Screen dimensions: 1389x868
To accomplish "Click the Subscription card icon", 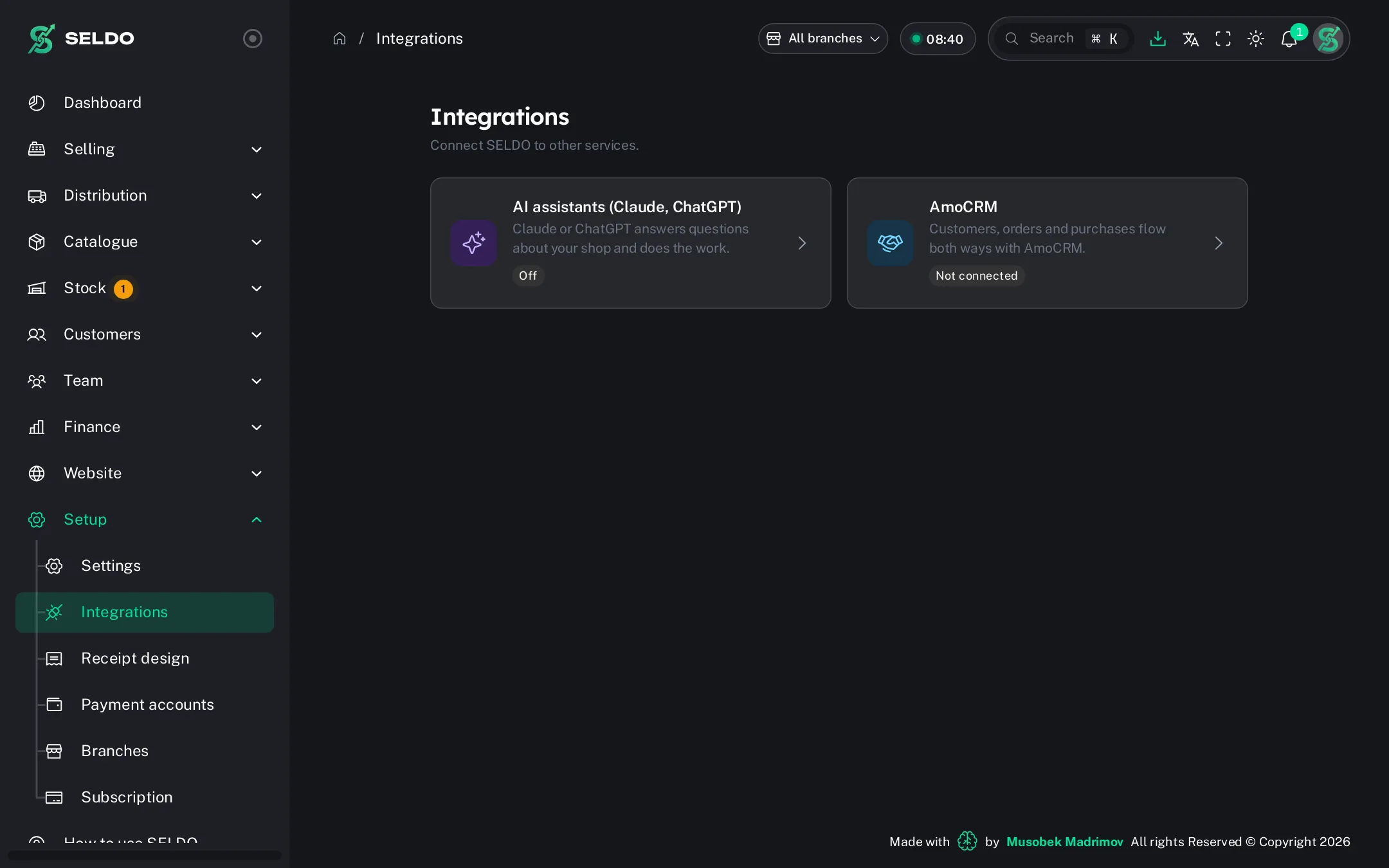I will 54,797.
